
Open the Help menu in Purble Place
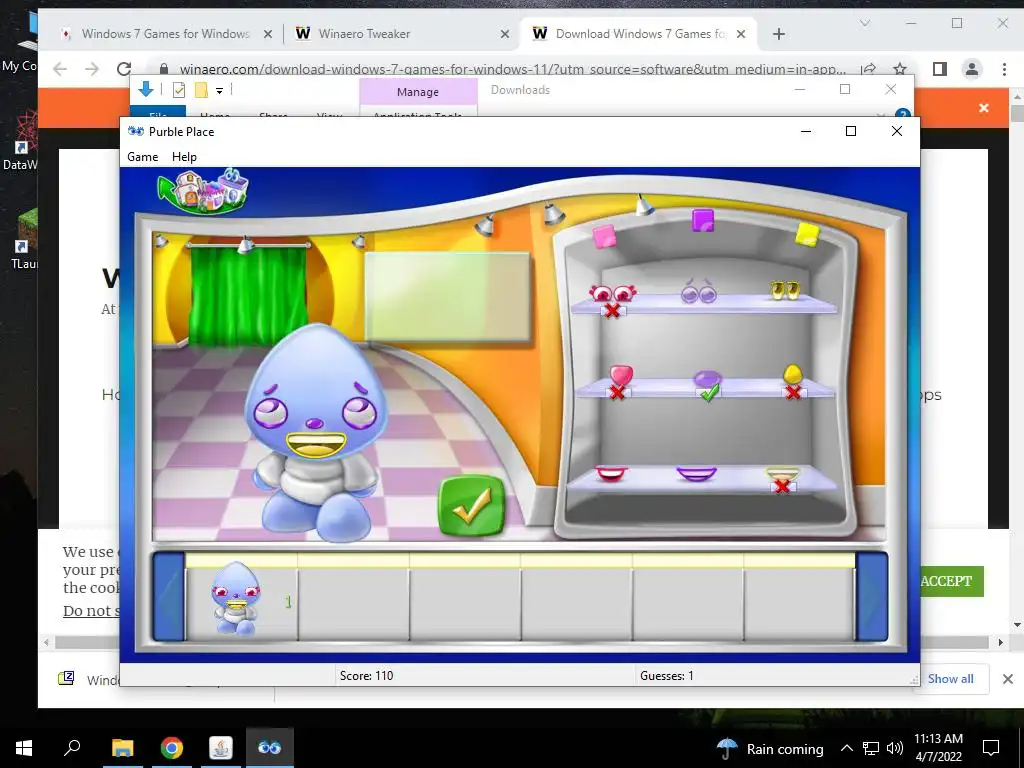coord(184,157)
